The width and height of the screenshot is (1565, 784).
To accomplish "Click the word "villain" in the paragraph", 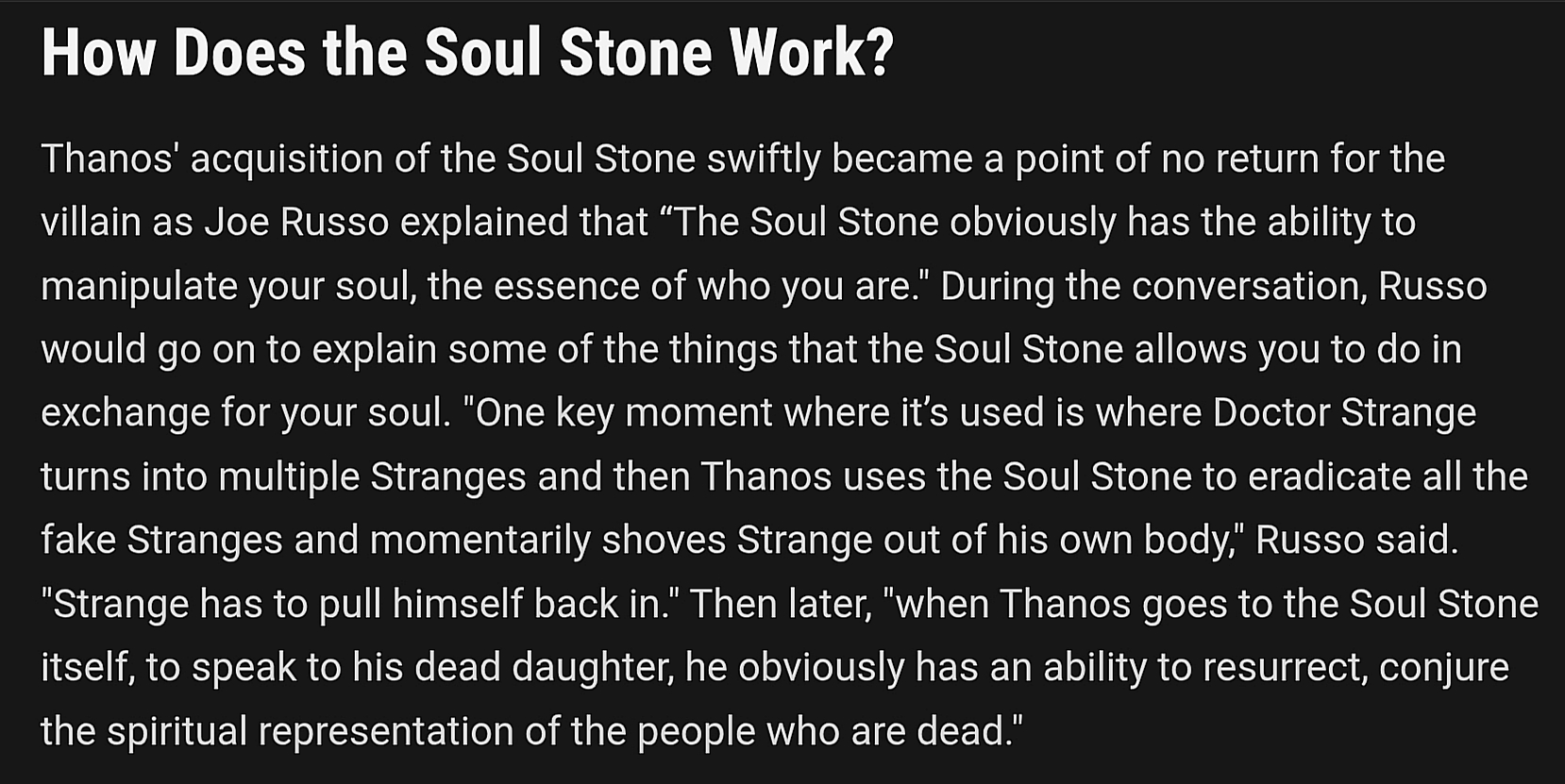I will 87,223.
